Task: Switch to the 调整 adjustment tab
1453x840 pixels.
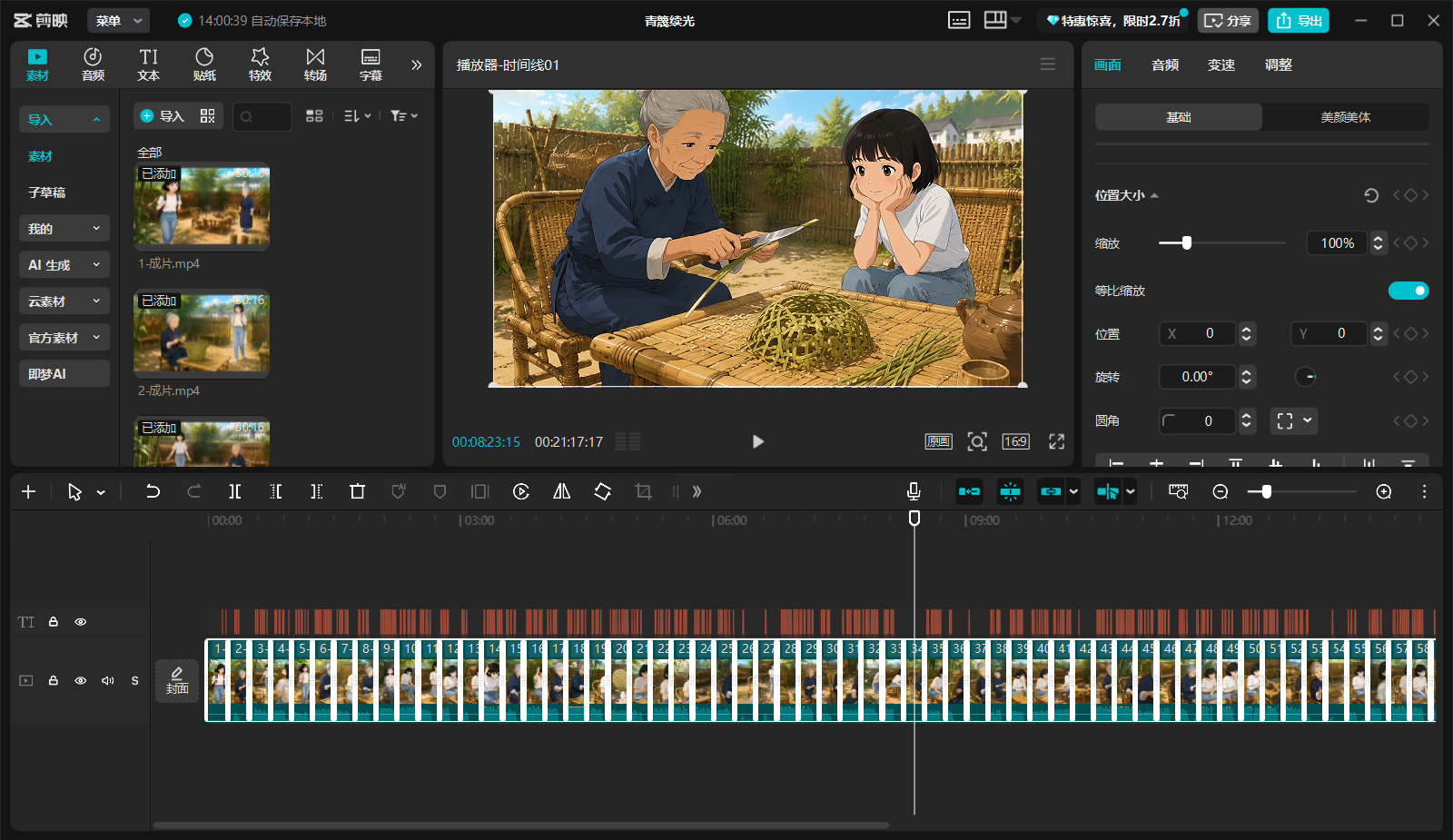Action: 1279,64
